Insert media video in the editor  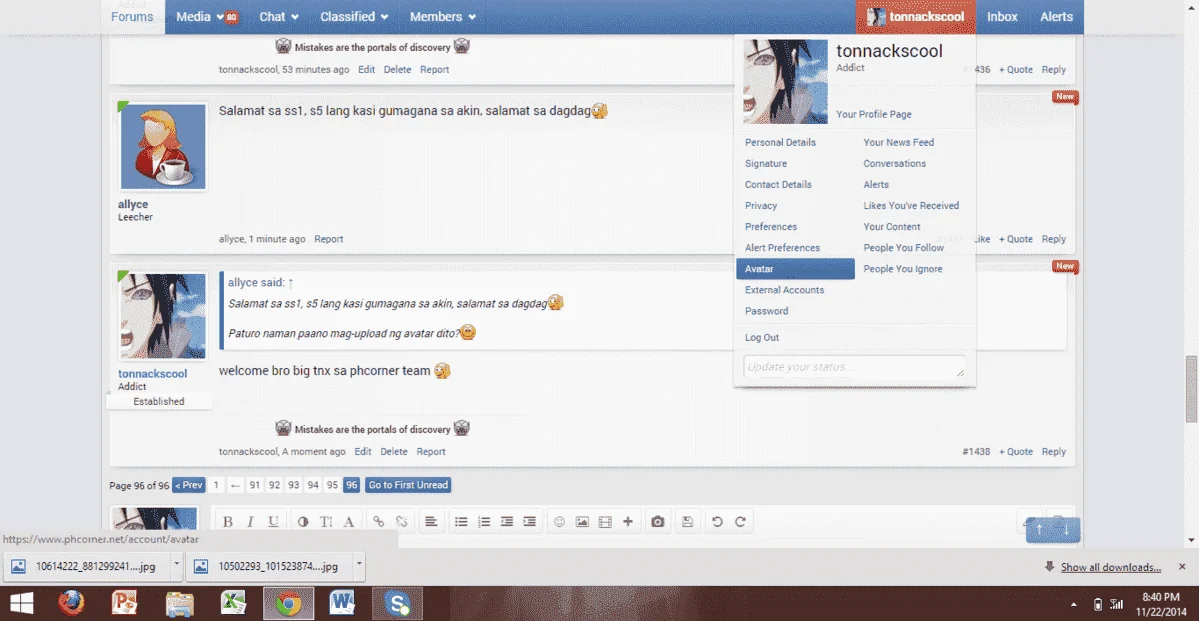pyautogui.click(x=605, y=522)
